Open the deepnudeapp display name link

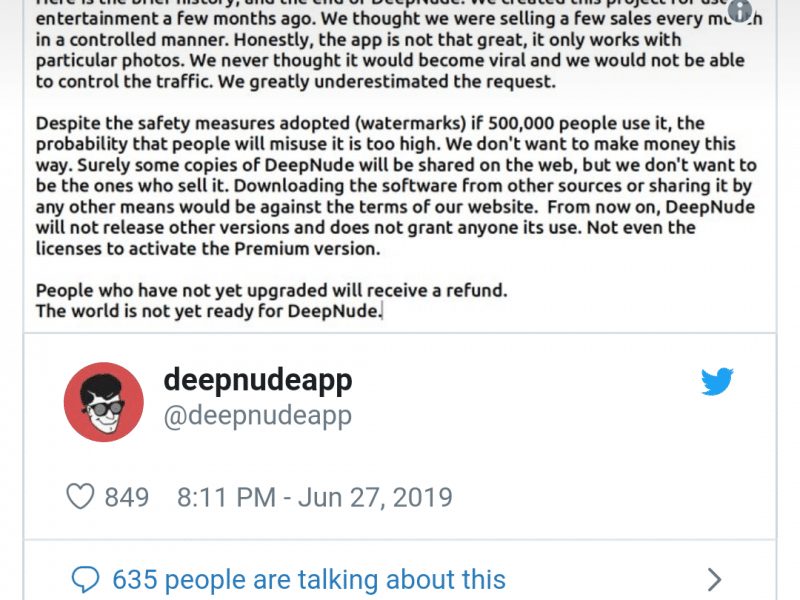(x=258, y=381)
